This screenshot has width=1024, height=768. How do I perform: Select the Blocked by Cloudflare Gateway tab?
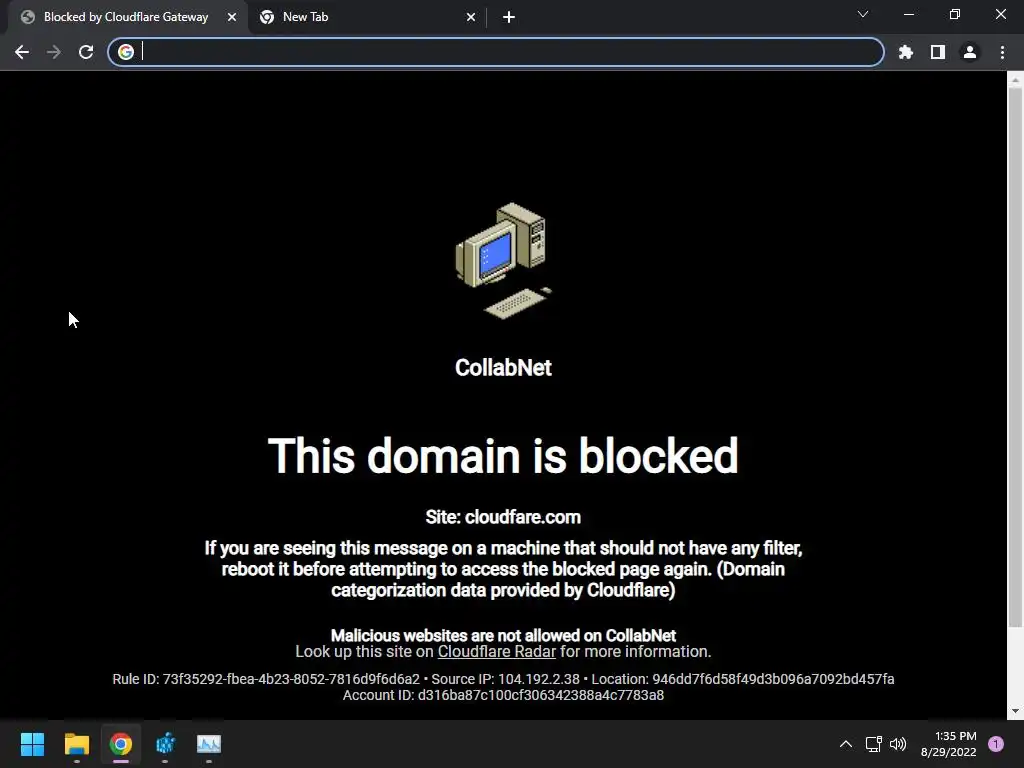[x=127, y=17]
